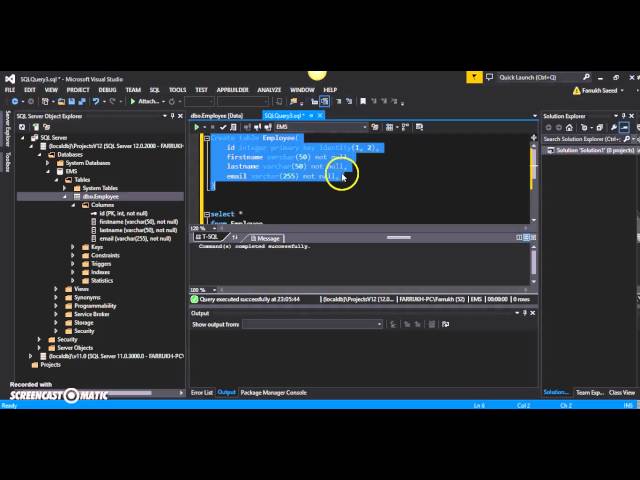Expand the Keys folder
Image resolution: width=640 pixels, height=480 pixels.
pos(73,247)
